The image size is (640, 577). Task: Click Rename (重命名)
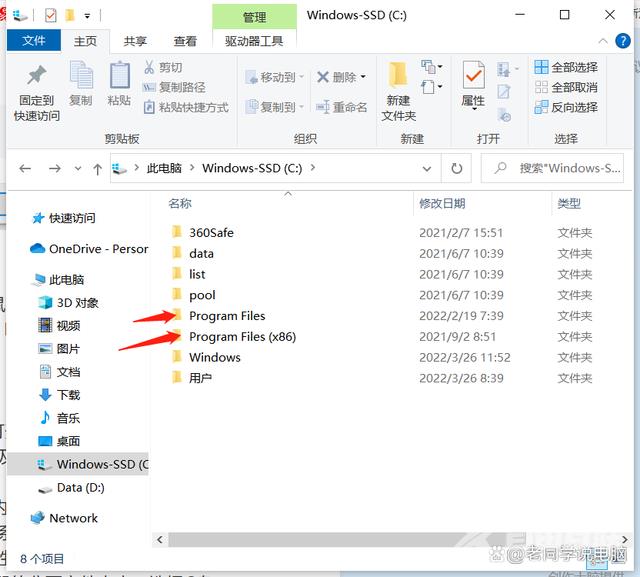coord(342,107)
